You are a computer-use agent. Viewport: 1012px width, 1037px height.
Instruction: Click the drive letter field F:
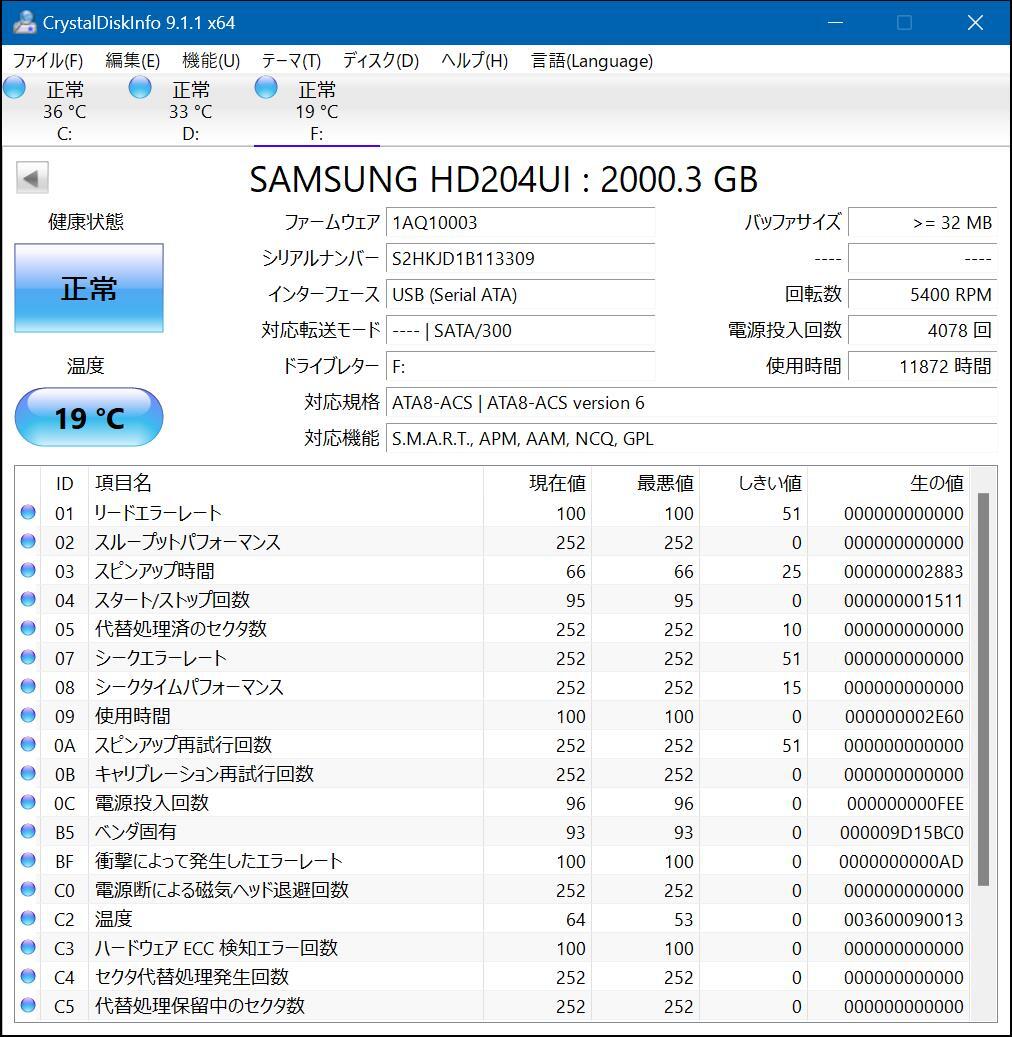coord(520,366)
